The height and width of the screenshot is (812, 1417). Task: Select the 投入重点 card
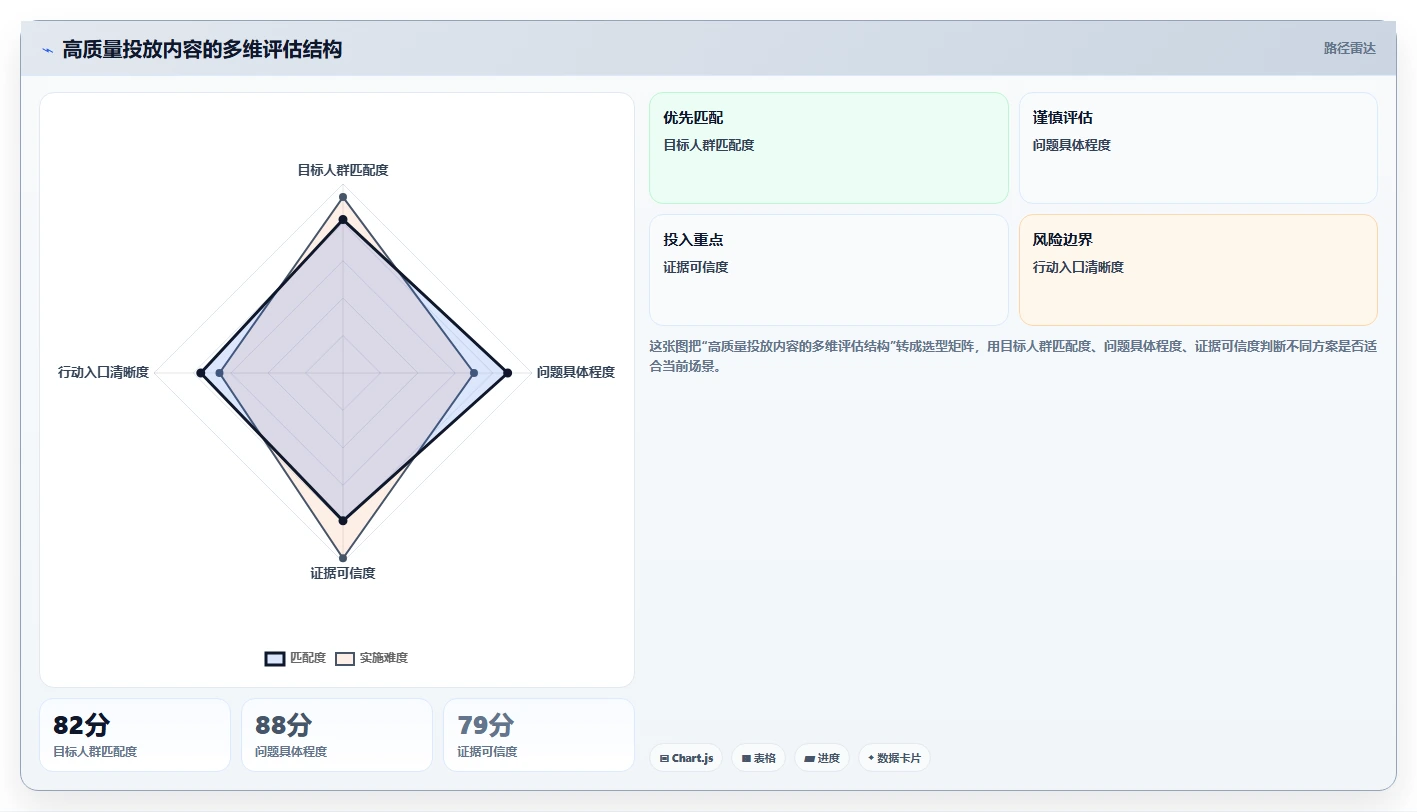(829, 270)
